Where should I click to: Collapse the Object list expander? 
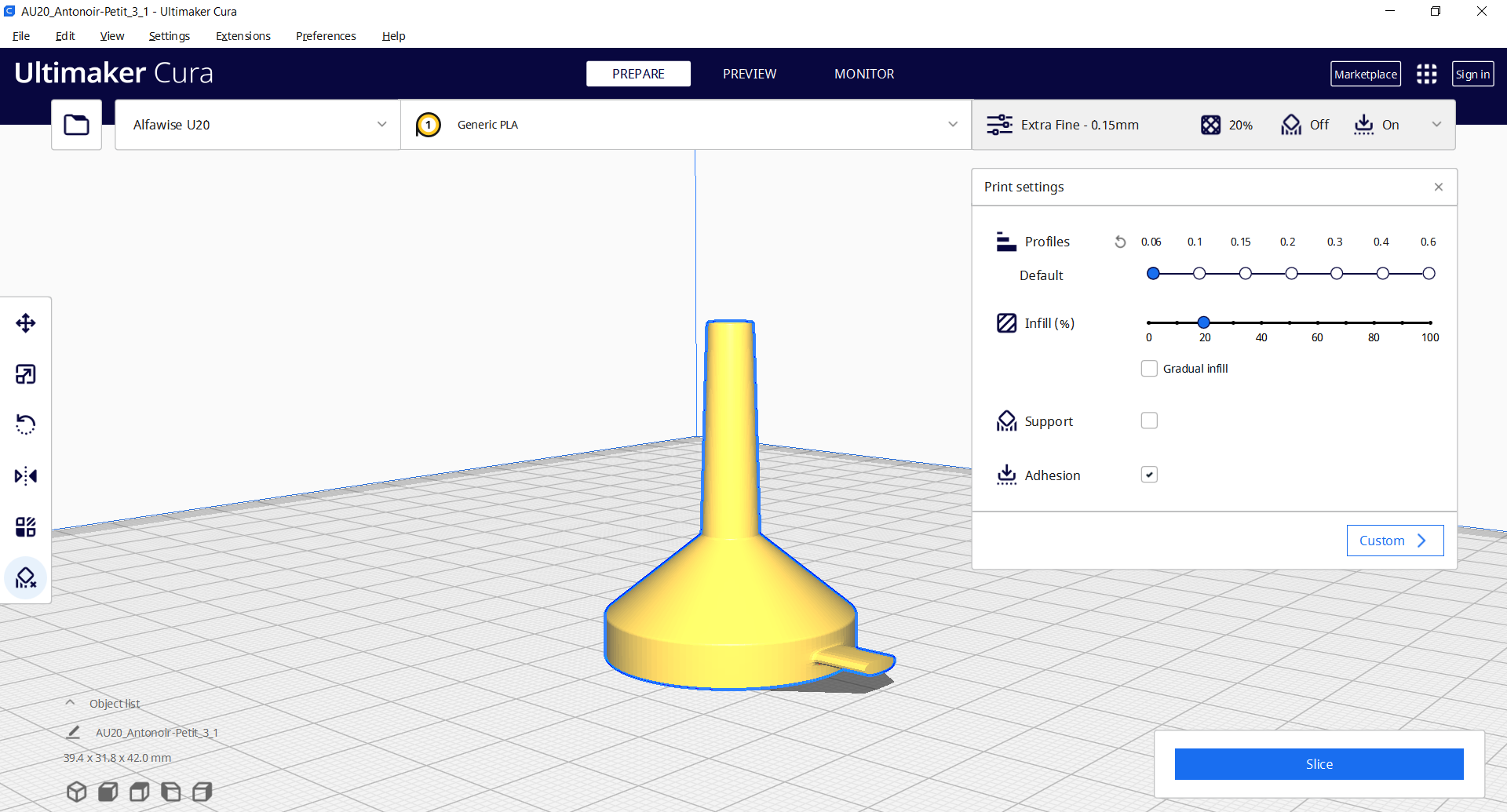(71, 703)
